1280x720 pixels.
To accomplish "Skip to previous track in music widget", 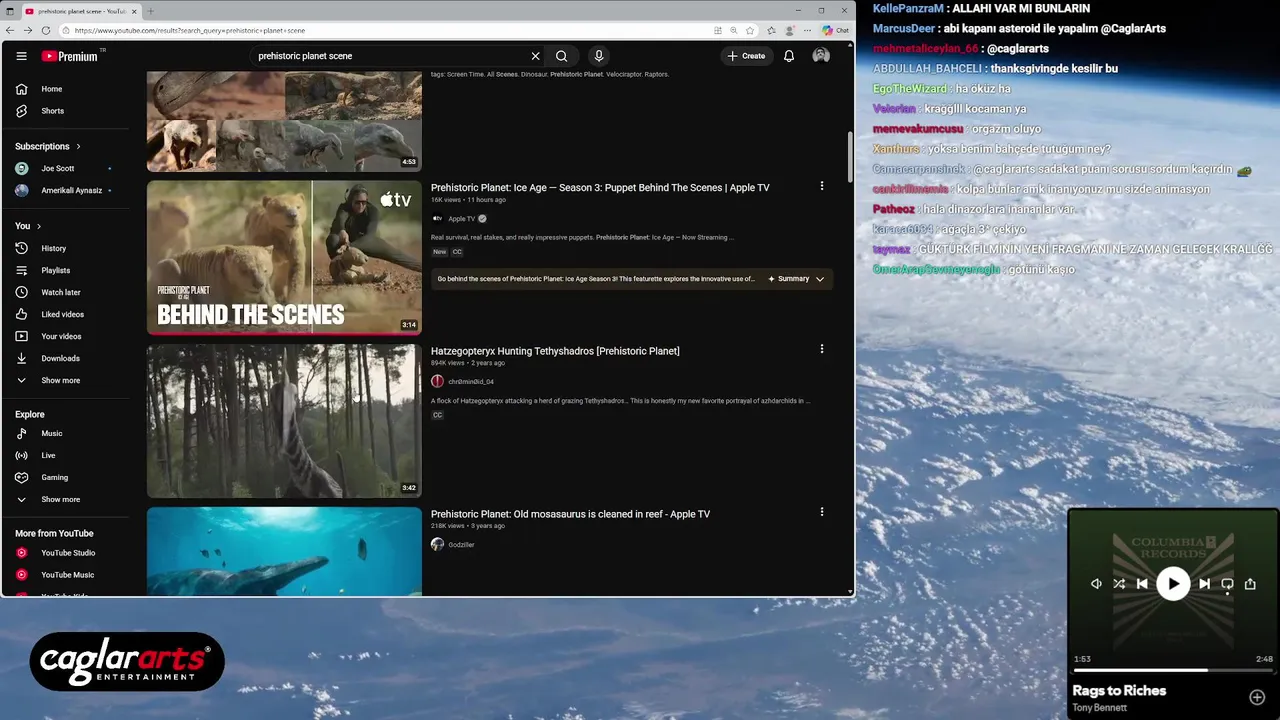I will point(1142,584).
